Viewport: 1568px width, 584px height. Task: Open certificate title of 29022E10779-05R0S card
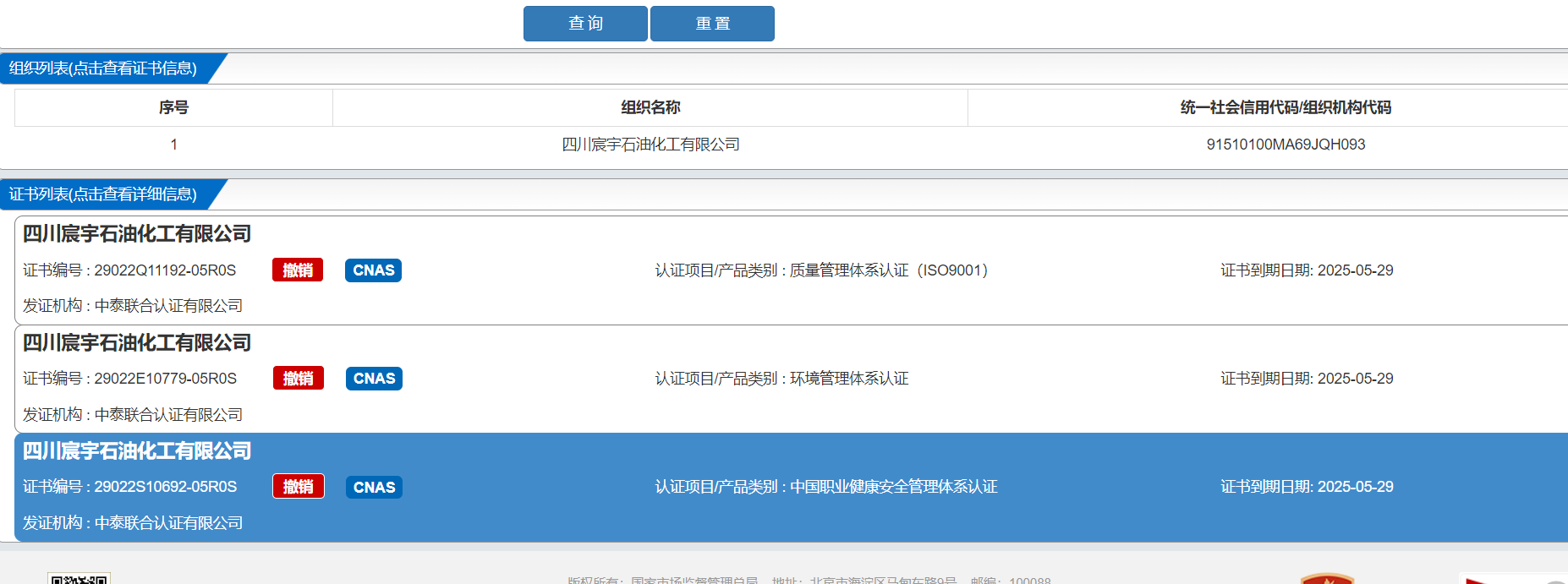[137, 343]
